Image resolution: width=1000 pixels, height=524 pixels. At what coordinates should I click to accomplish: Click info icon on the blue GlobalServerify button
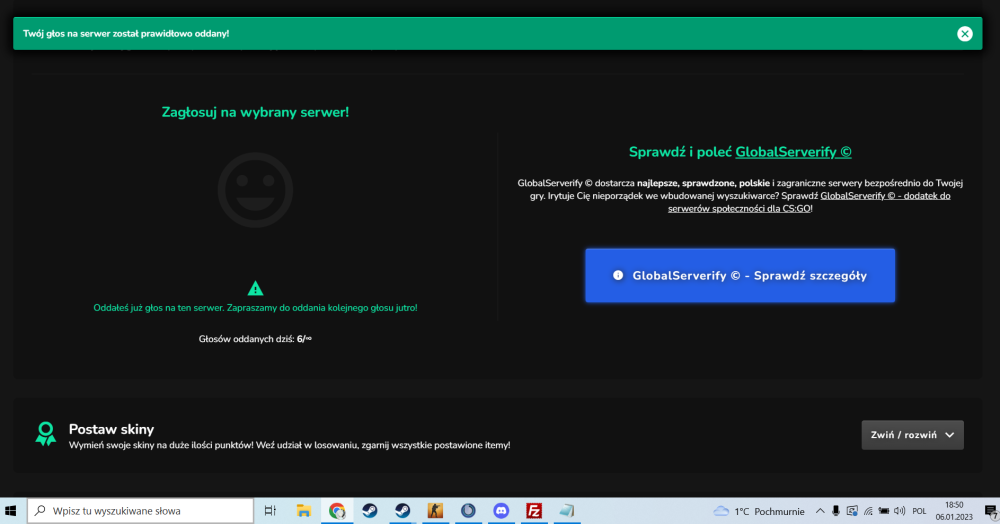617,275
